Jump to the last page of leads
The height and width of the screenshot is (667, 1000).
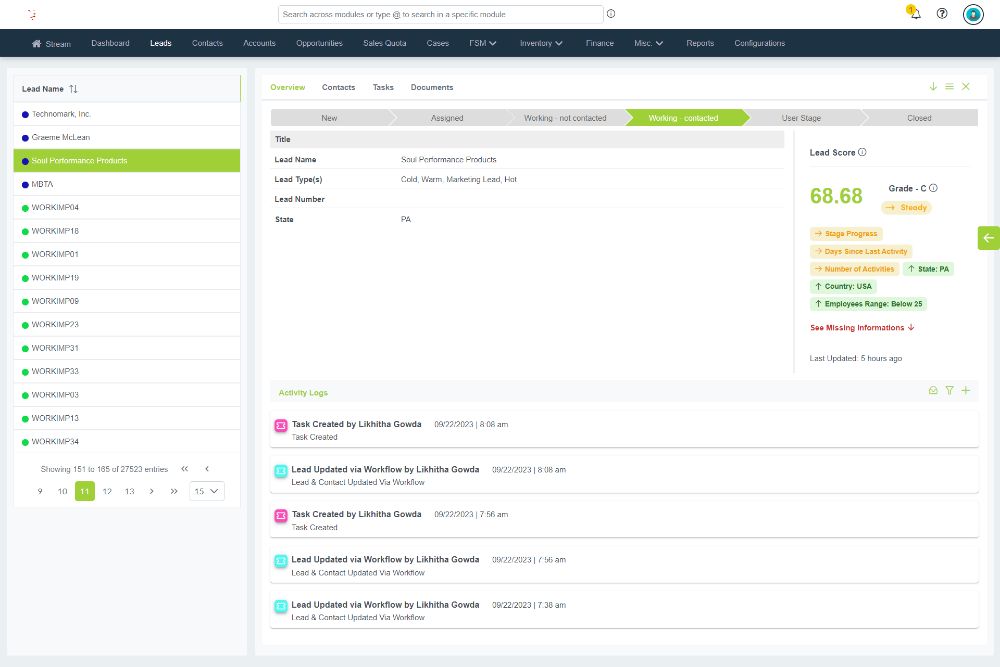click(x=174, y=491)
